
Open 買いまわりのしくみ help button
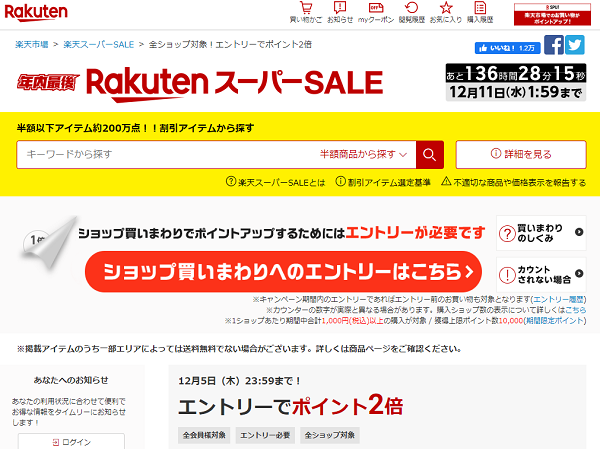click(541, 233)
